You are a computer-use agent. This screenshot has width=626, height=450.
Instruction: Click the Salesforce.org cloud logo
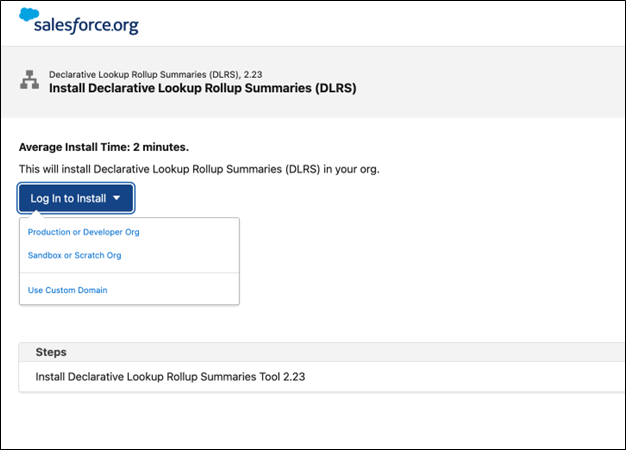(x=79, y=21)
